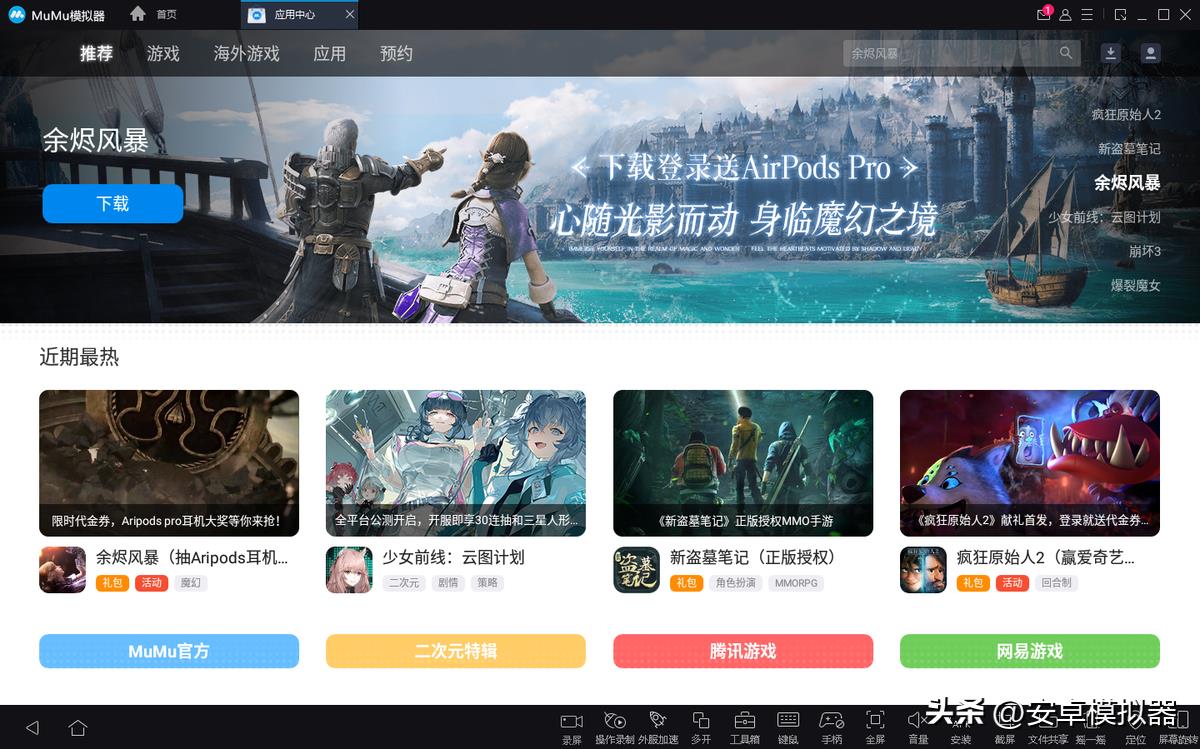Image resolution: width=1200 pixels, height=749 pixels.
Task: Click the search magnifier icon
Action: click(1067, 53)
